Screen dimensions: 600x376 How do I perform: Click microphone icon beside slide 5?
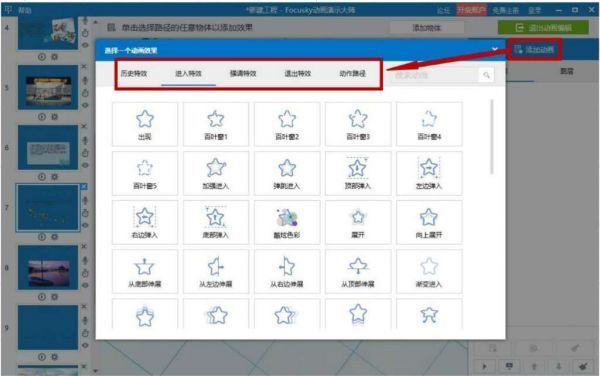tap(85, 80)
